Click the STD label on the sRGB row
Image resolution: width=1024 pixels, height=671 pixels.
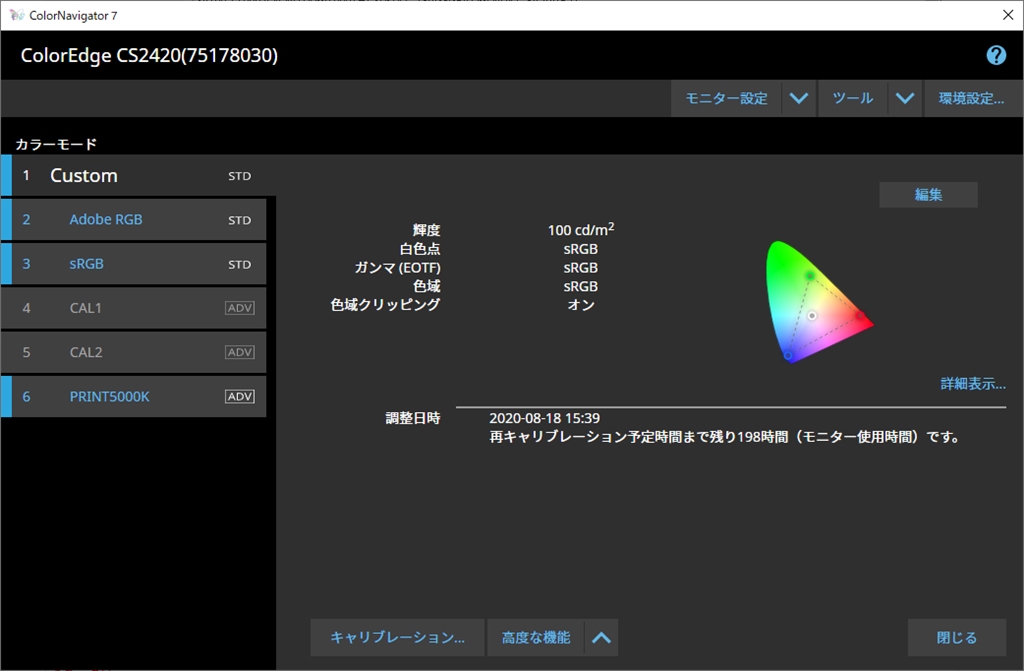click(x=240, y=265)
